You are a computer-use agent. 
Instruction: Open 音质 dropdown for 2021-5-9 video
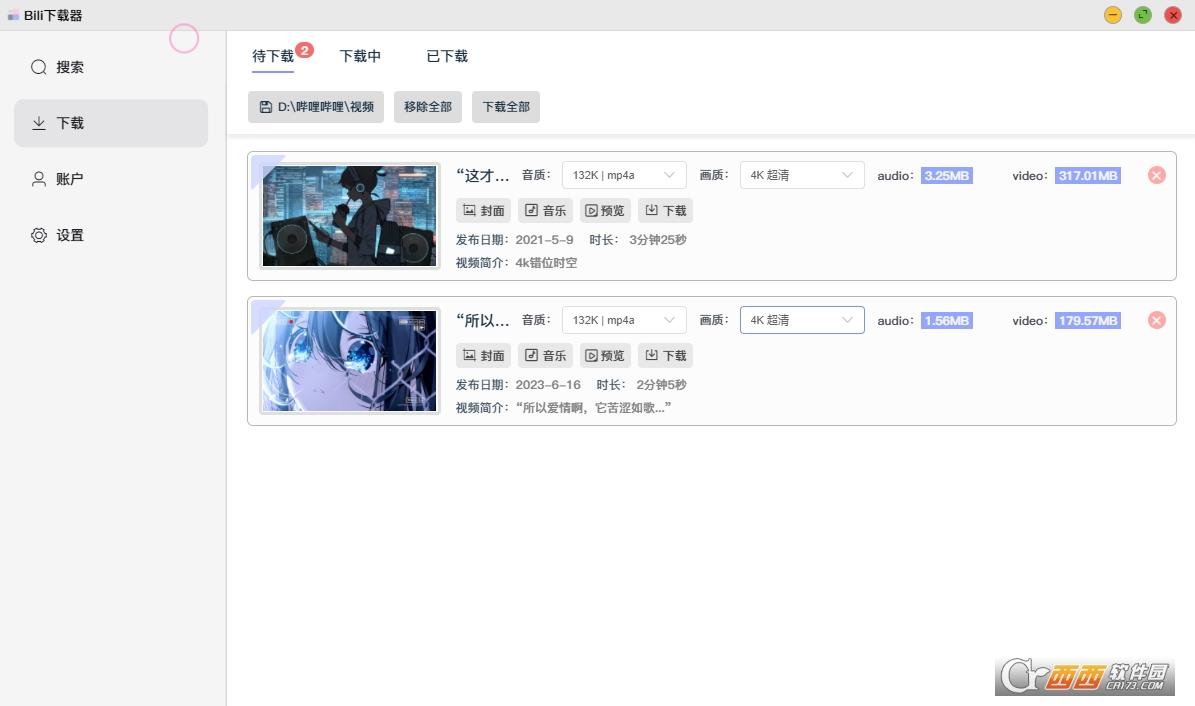point(624,175)
